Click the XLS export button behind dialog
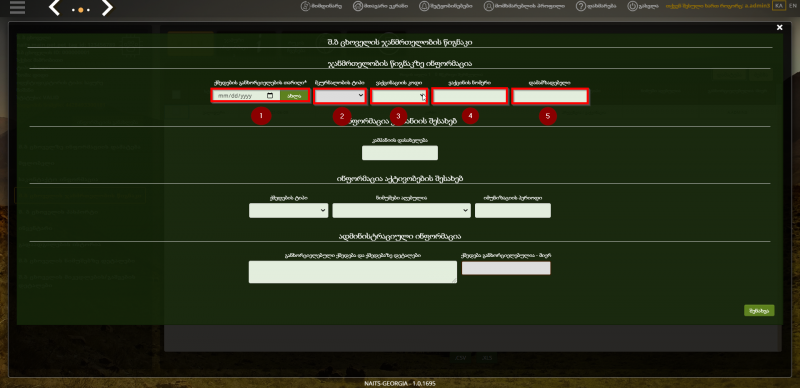The image size is (800, 388). click(x=487, y=358)
